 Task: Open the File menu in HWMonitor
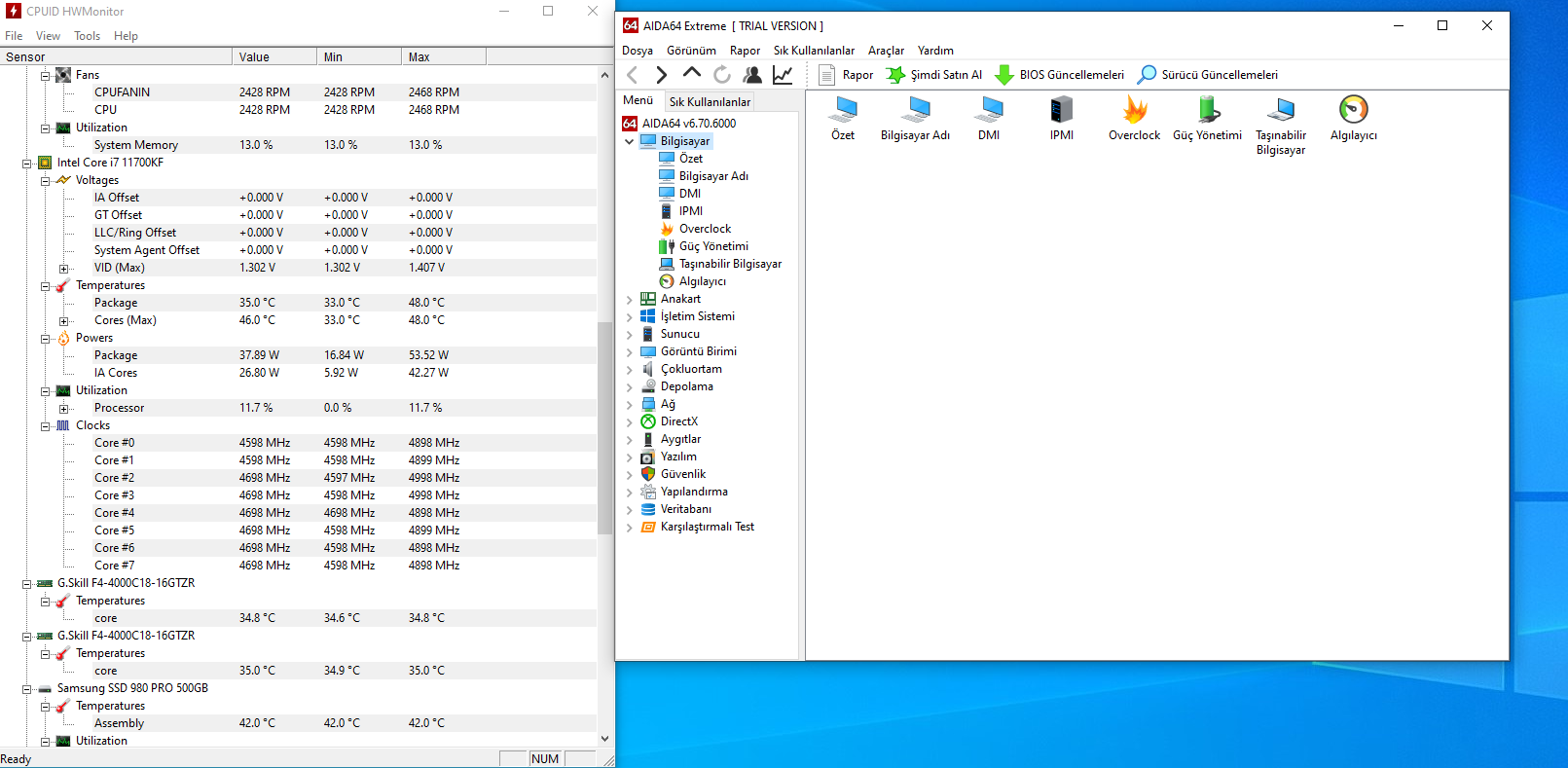14,36
